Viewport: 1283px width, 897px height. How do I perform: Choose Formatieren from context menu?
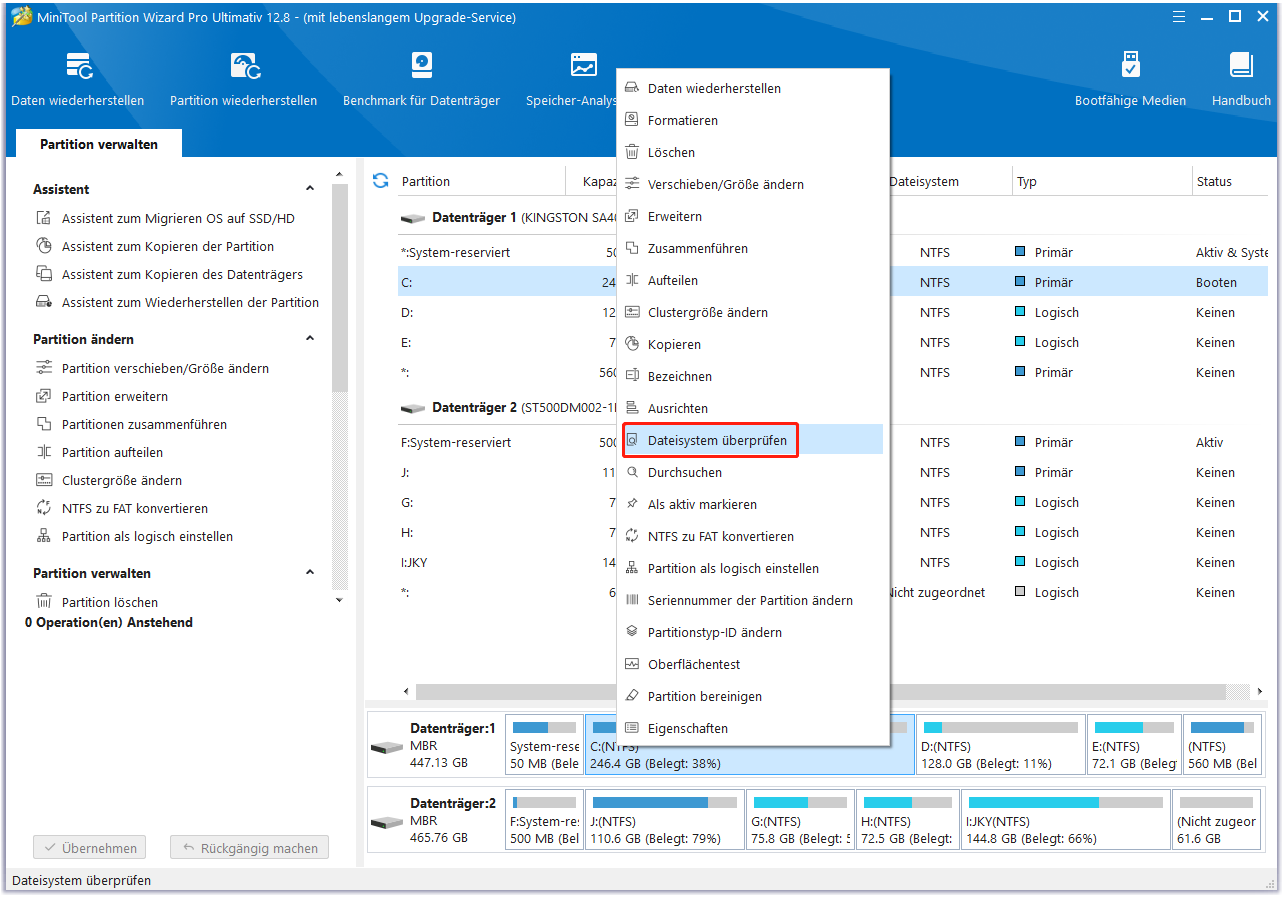752,120
